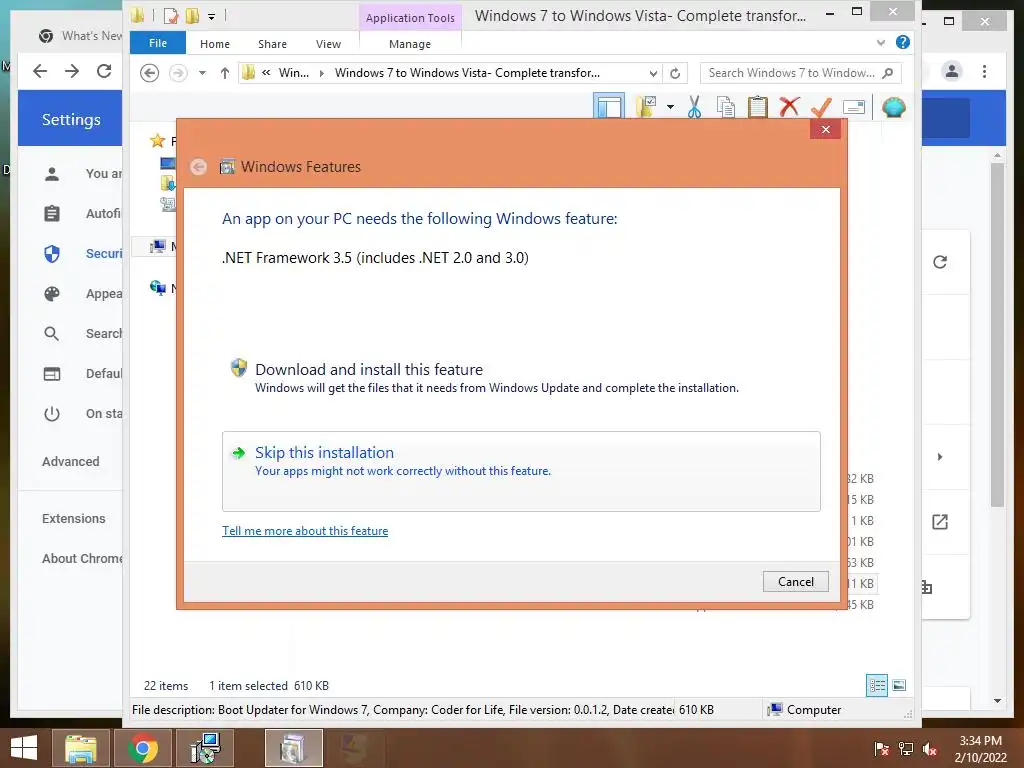1024x768 pixels.
Task: Click the Back arrow in Windows Features dialog
Action: tap(199, 167)
